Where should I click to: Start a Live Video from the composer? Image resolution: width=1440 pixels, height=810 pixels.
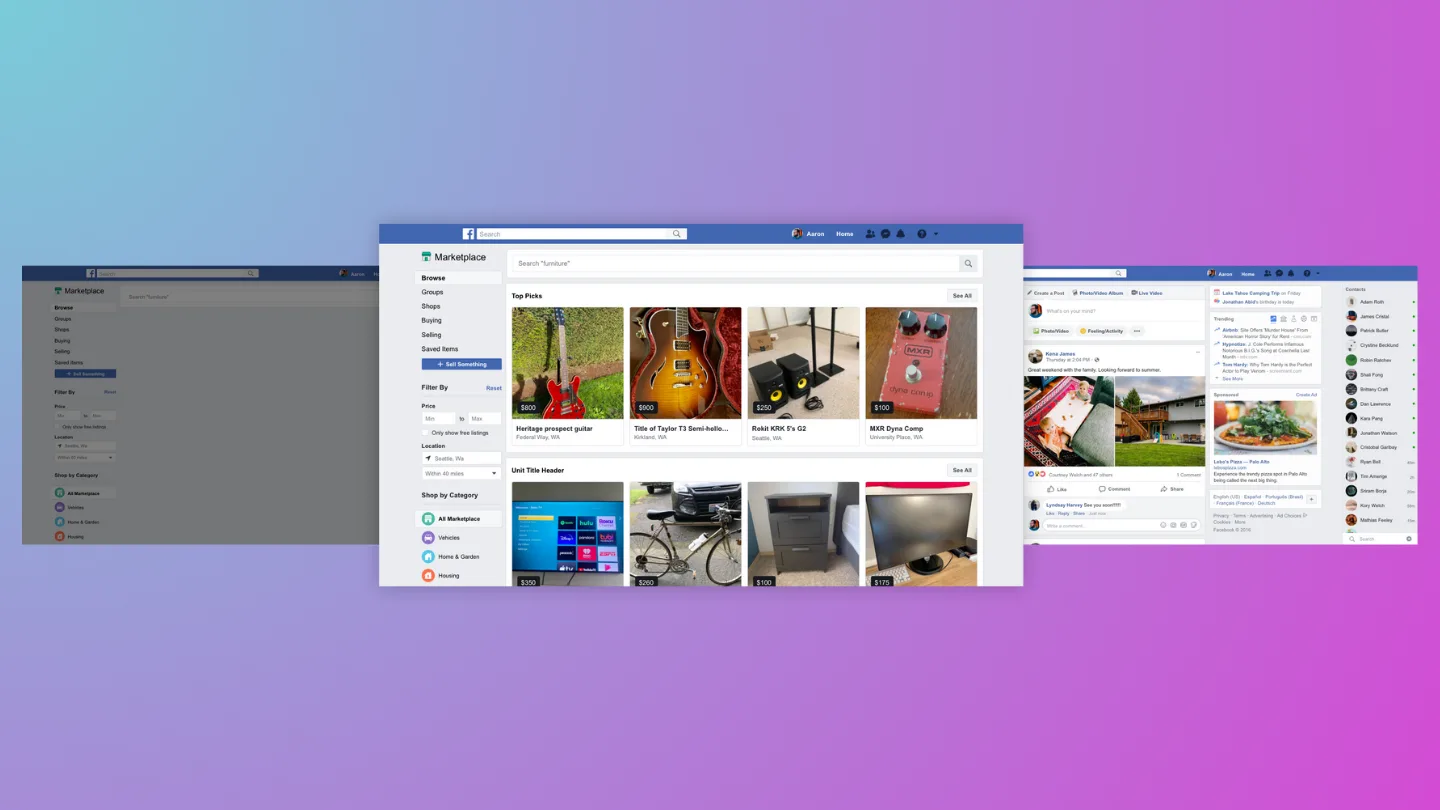click(1146, 292)
